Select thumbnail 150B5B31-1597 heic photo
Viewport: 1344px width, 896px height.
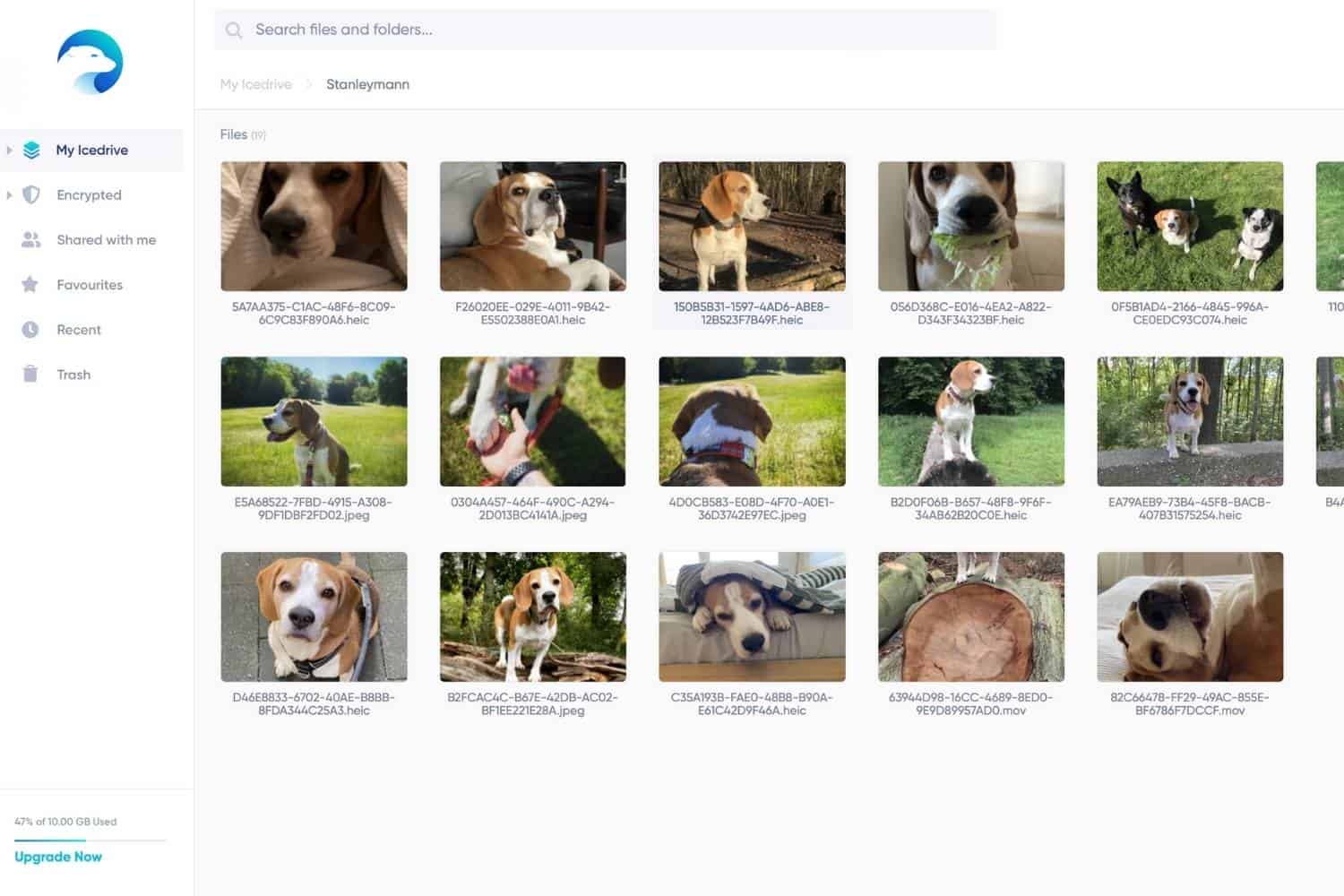752,226
